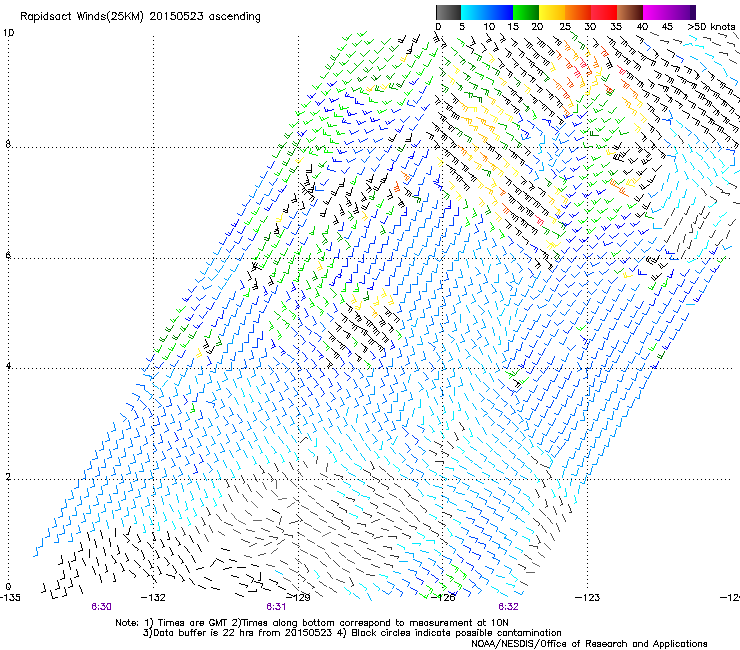Select the '-129' longitude axis label
The width and height of the screenshot is (740, 650).
click(x=299, y=598)
